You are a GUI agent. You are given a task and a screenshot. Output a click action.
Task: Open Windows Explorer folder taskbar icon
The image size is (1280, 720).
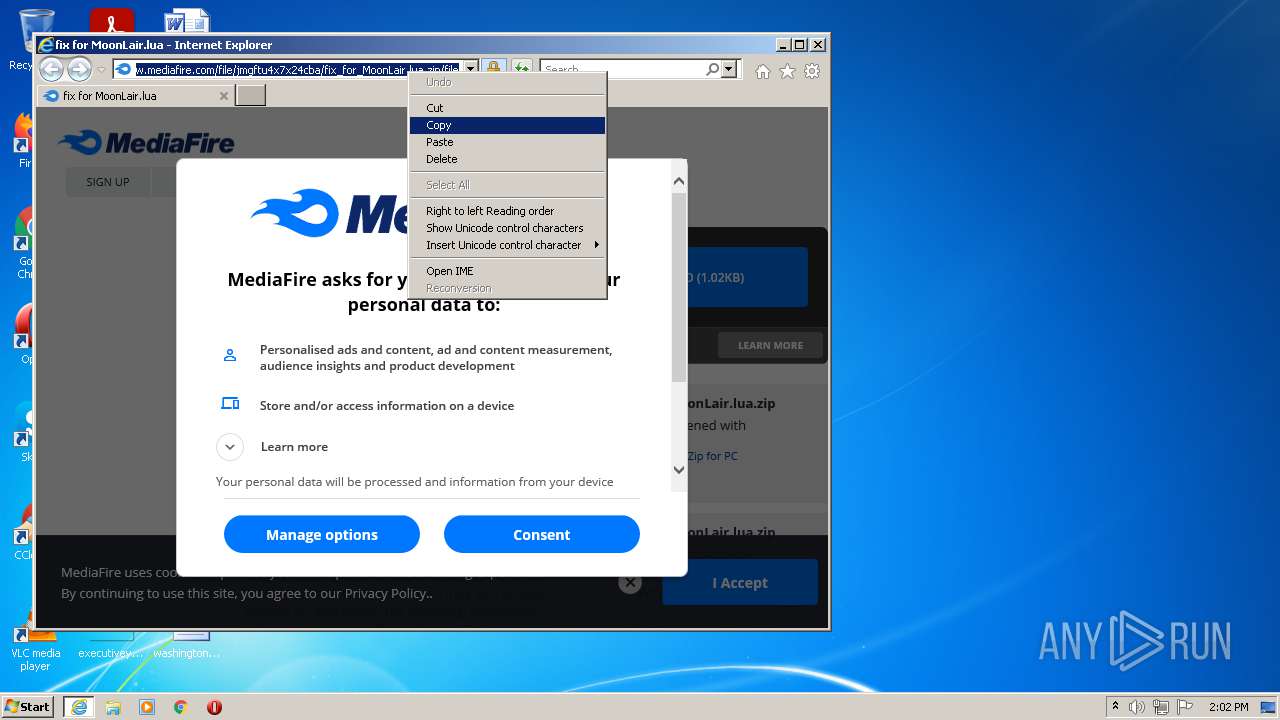pos(113,706)
